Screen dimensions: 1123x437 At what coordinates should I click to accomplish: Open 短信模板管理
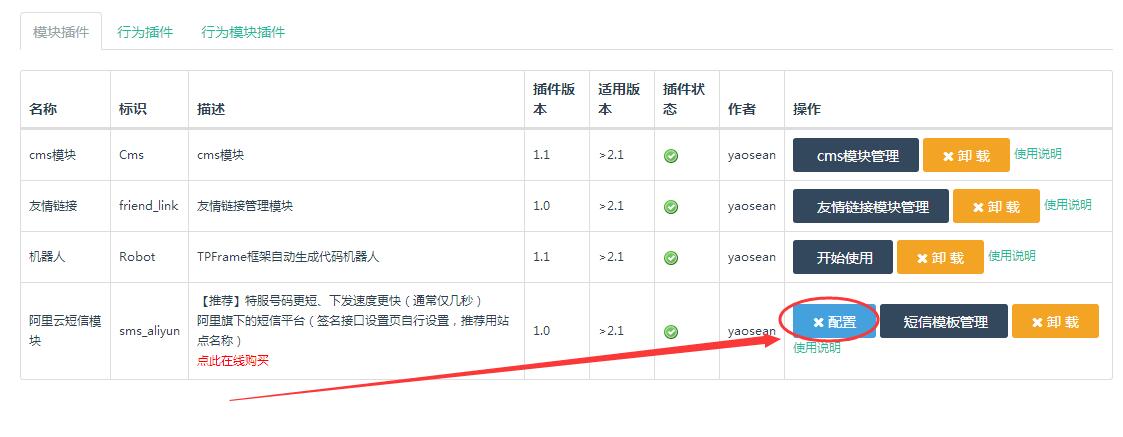[944, 322]
